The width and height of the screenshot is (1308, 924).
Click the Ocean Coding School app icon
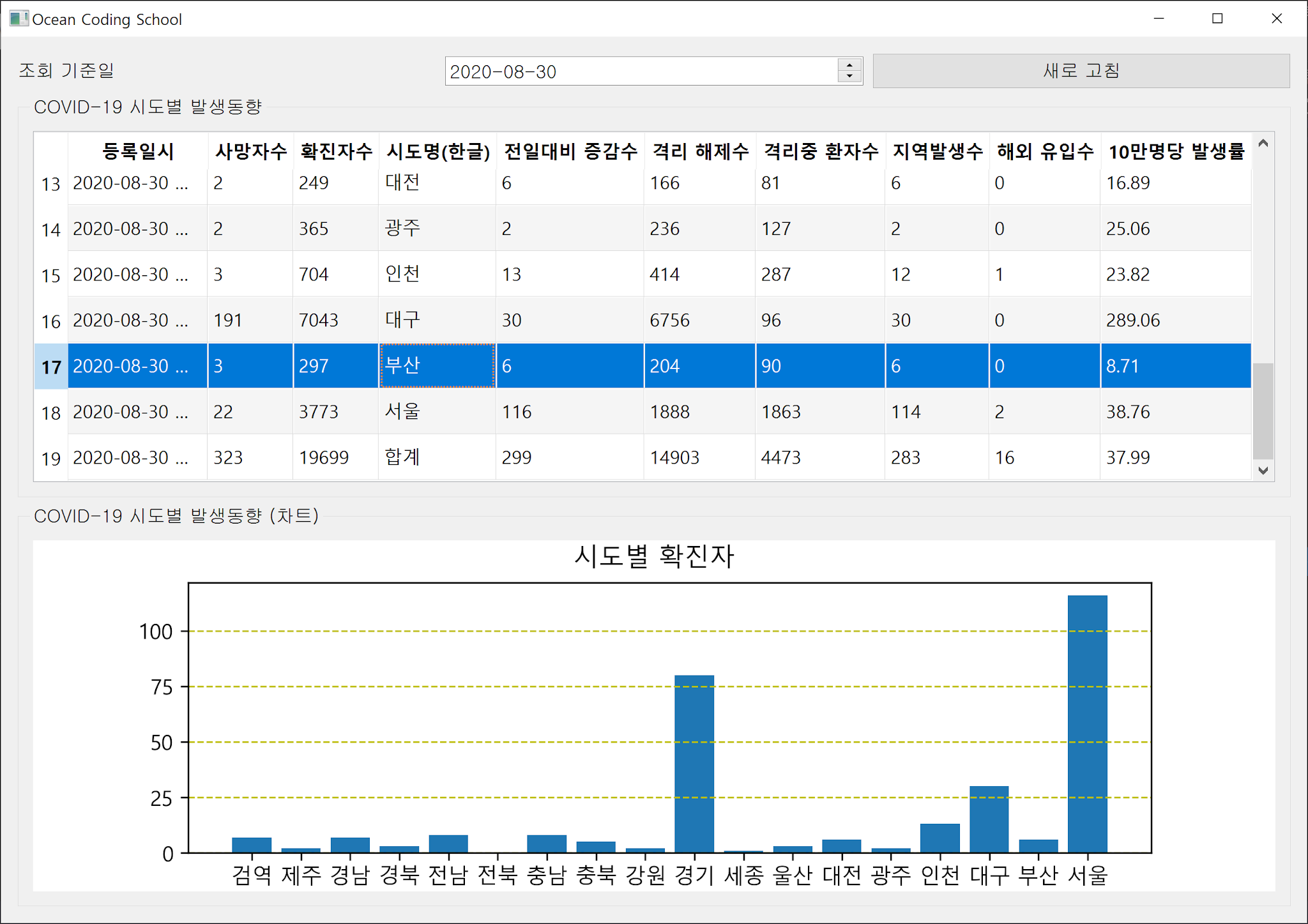tap(19, 19)
